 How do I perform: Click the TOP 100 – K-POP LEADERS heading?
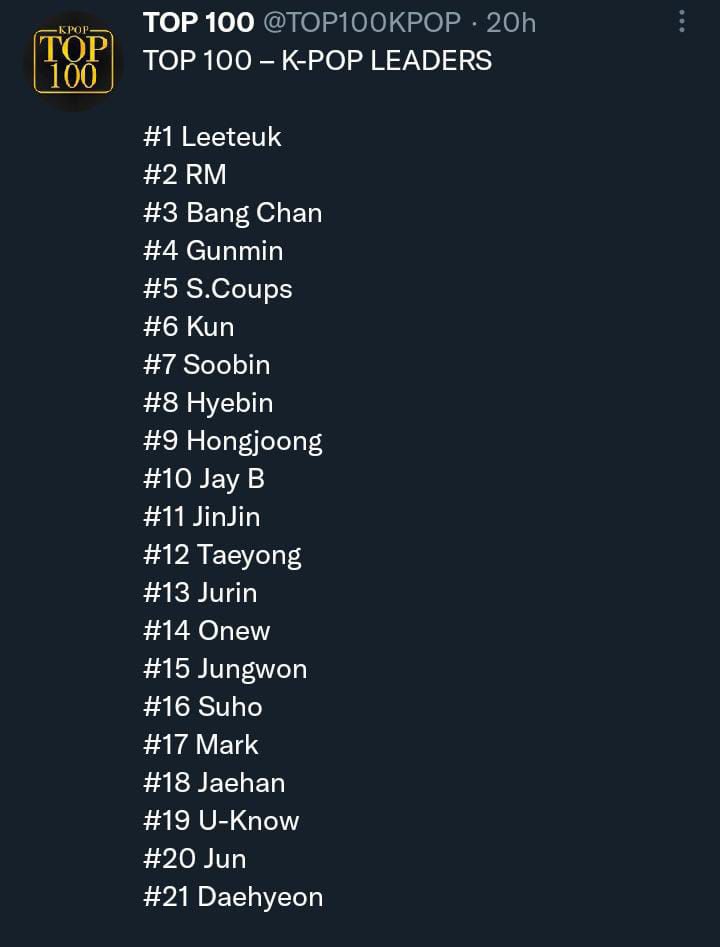click(318, 60)
